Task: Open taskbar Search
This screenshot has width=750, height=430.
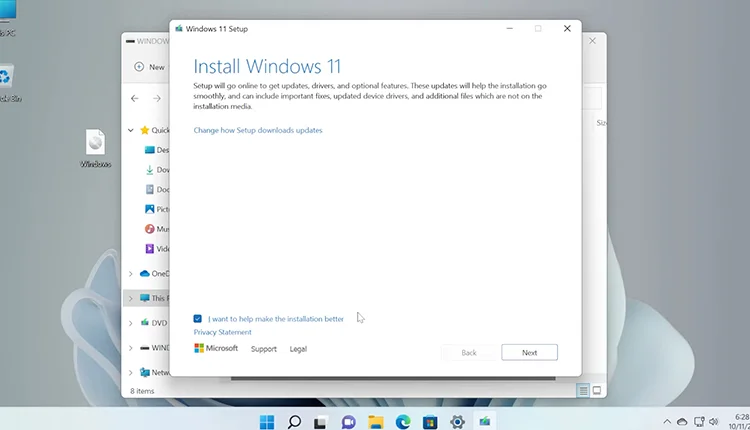Action: pyautogui.click(x=294, y=422)
